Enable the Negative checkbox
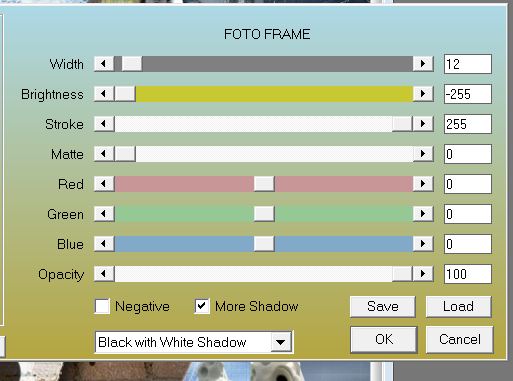The image size is (513, 381). point(102,306)
